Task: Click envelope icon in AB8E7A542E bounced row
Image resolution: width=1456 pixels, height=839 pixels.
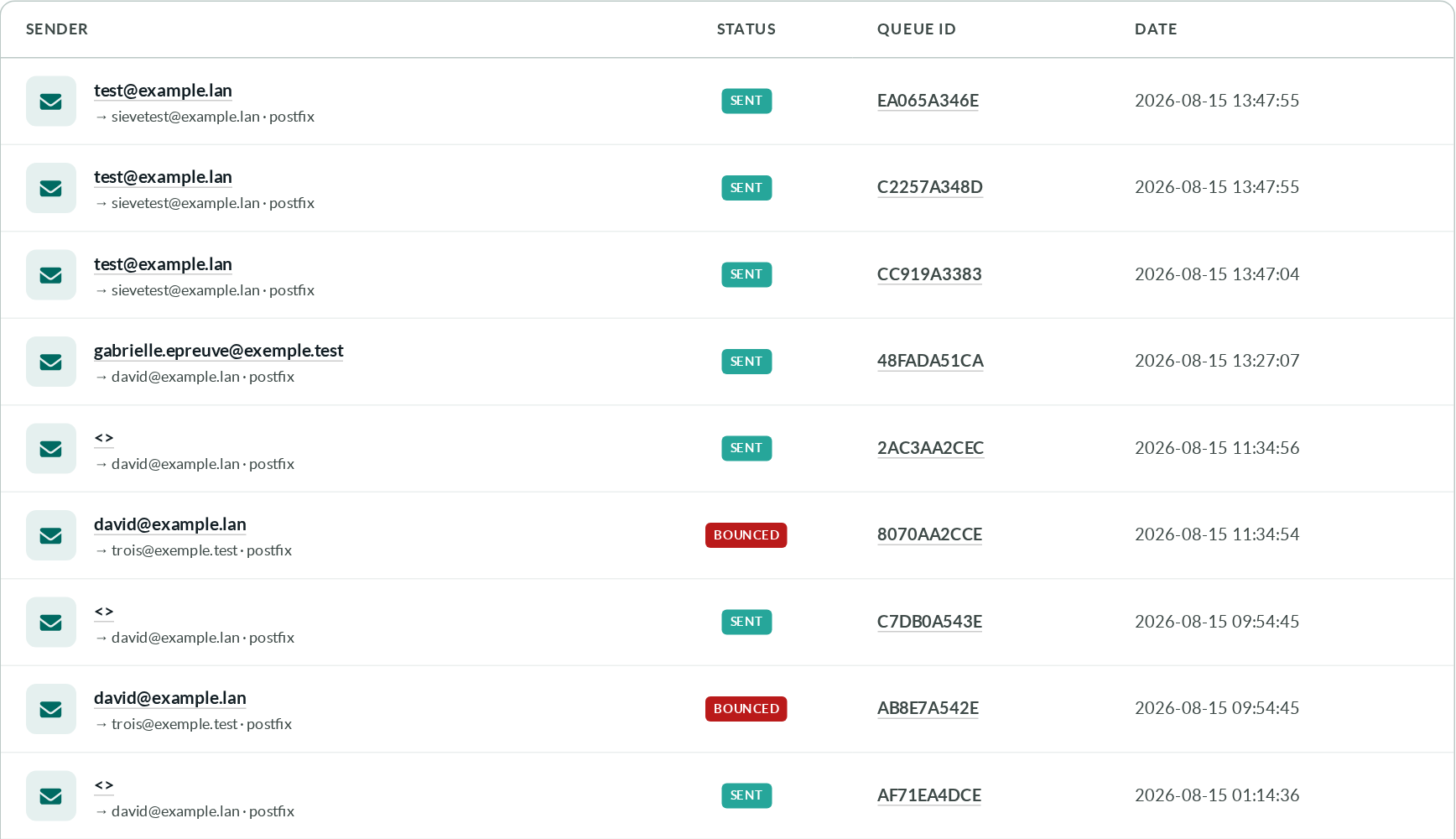Action: point(51,709)
